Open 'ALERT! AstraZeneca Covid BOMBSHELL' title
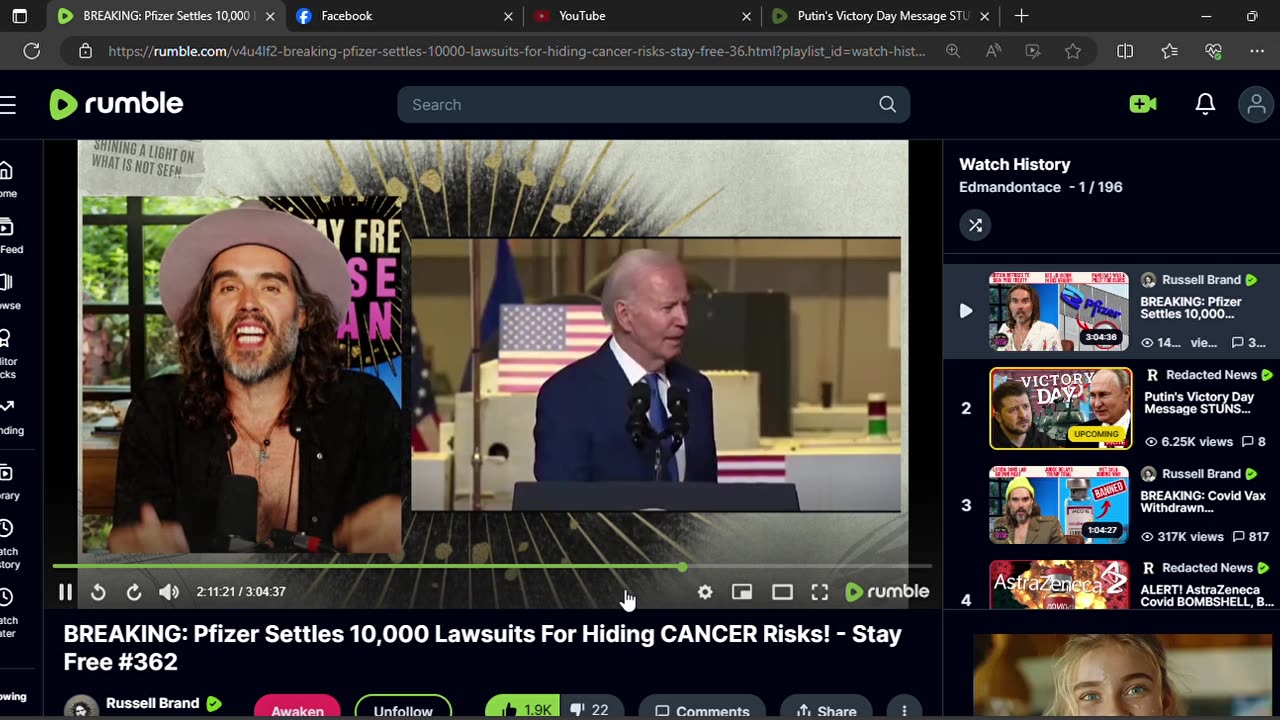Image resolution: width=1280 pixels, height=720 pixels. pos(1207,594)
